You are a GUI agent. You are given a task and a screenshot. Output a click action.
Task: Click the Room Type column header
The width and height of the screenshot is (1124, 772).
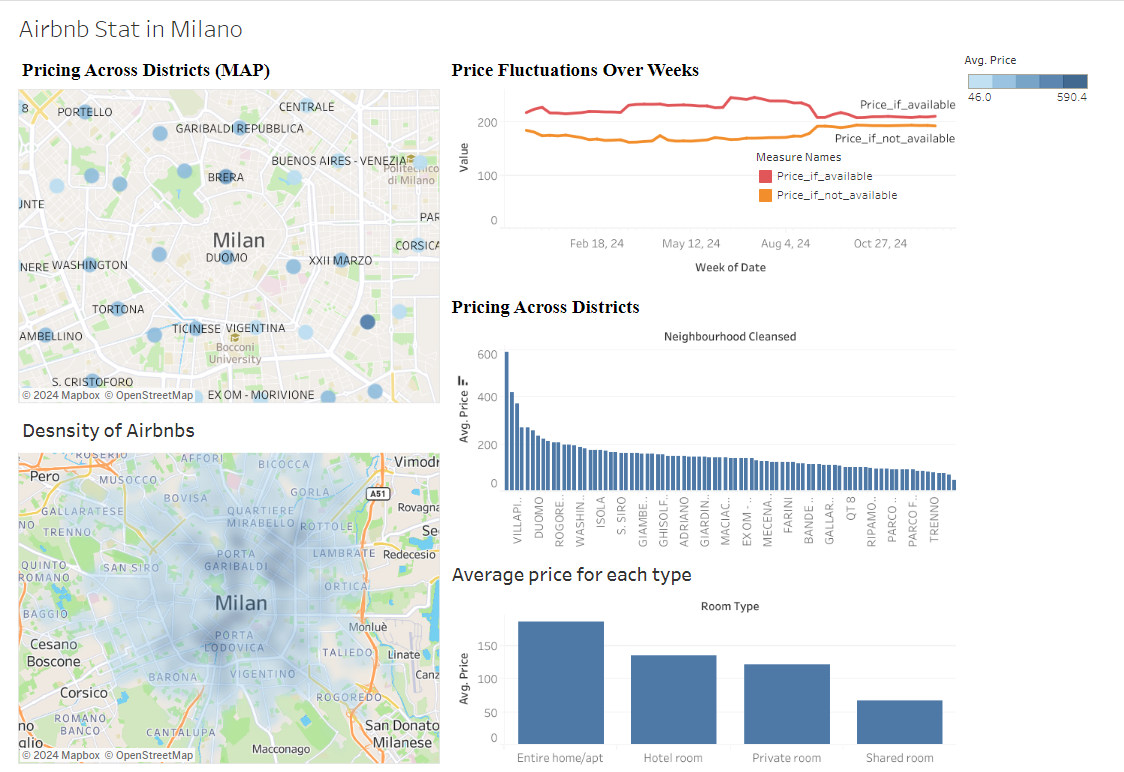[730, 606]
